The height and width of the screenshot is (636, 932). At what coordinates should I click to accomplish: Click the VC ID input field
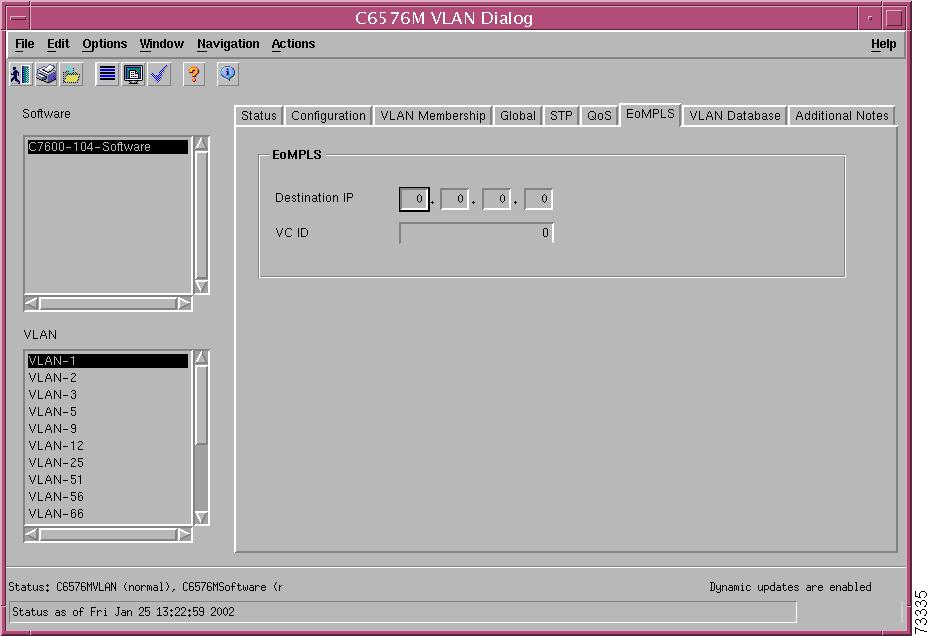[x=476, y=233]
